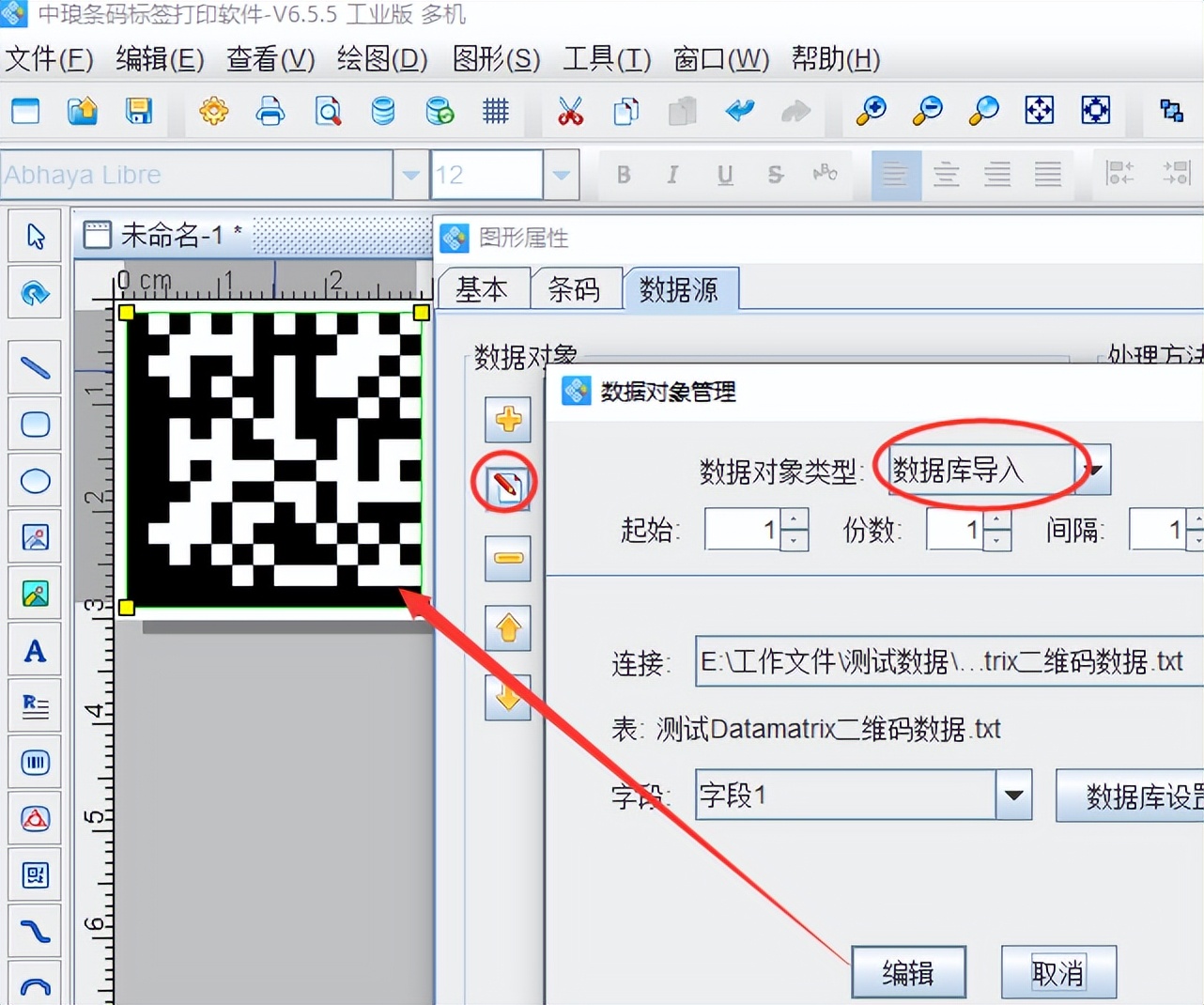Select the text tool A
The image size is (1204, 1005).
click(x=35, y=650)
